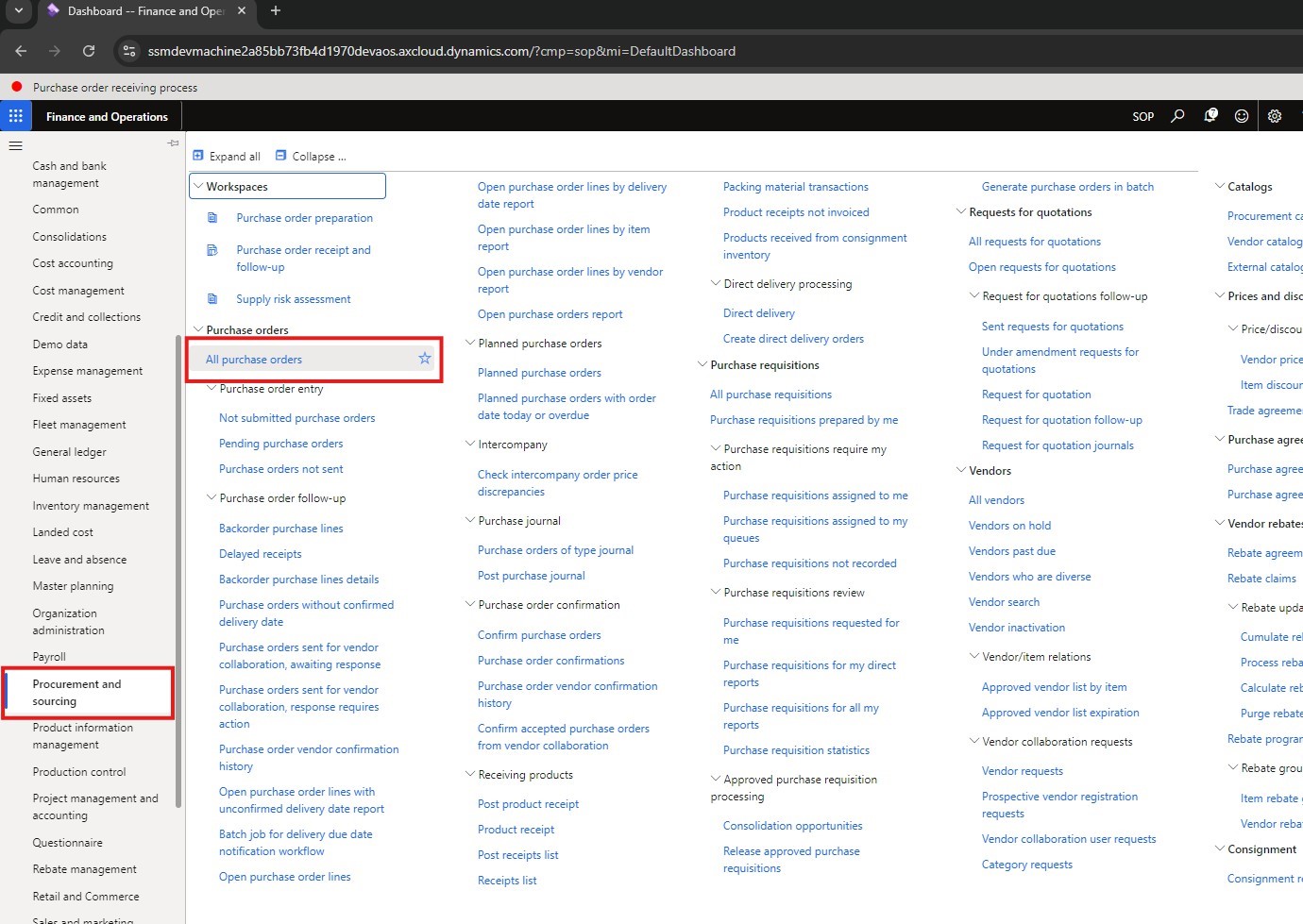Toggle favorite star for All purchase orders
Screen dimensions: 1303x924
click(425, 359)
